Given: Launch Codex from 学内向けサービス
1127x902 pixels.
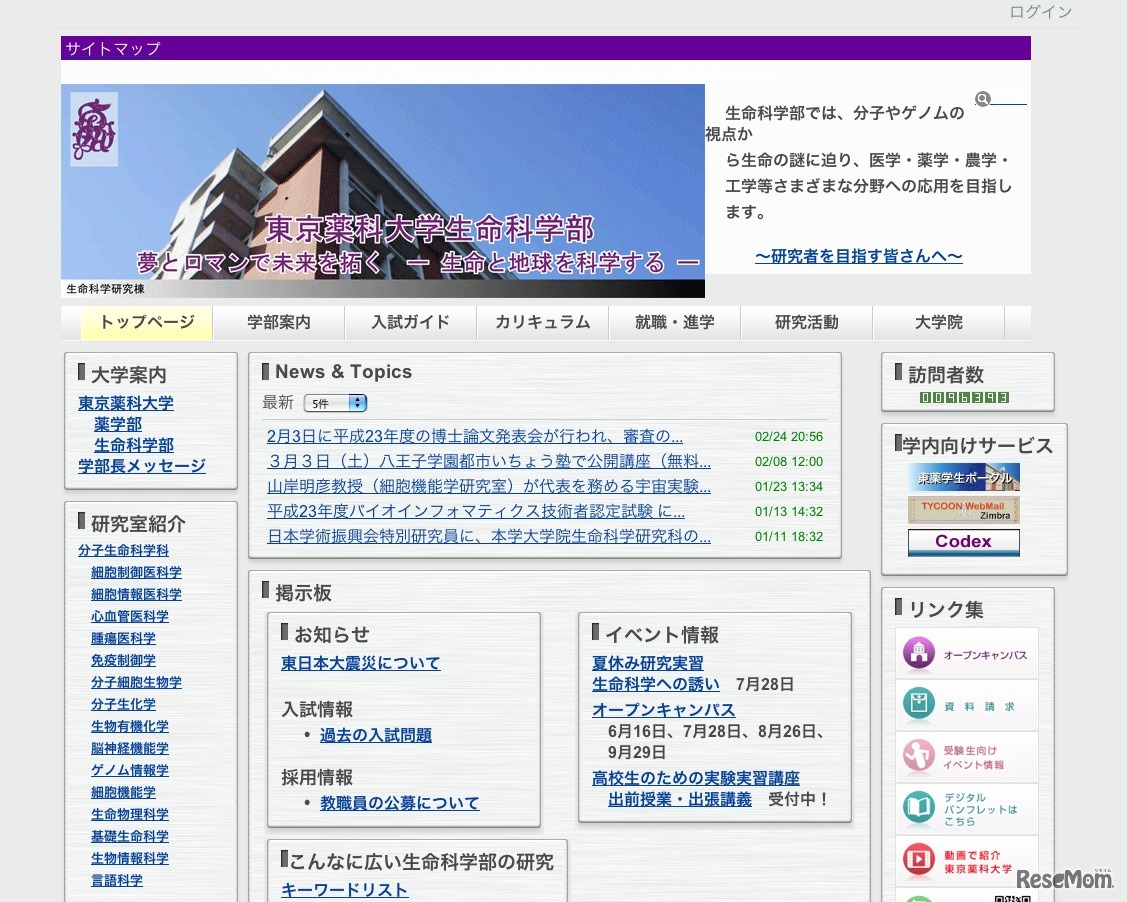Looking at the screenshot, I should pyautogui.click(x=962, y=542).
